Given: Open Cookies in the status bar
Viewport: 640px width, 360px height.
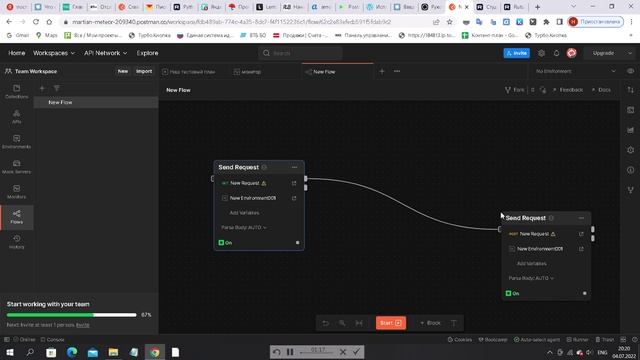Looking at the screenshot, I should pos(460,340).
